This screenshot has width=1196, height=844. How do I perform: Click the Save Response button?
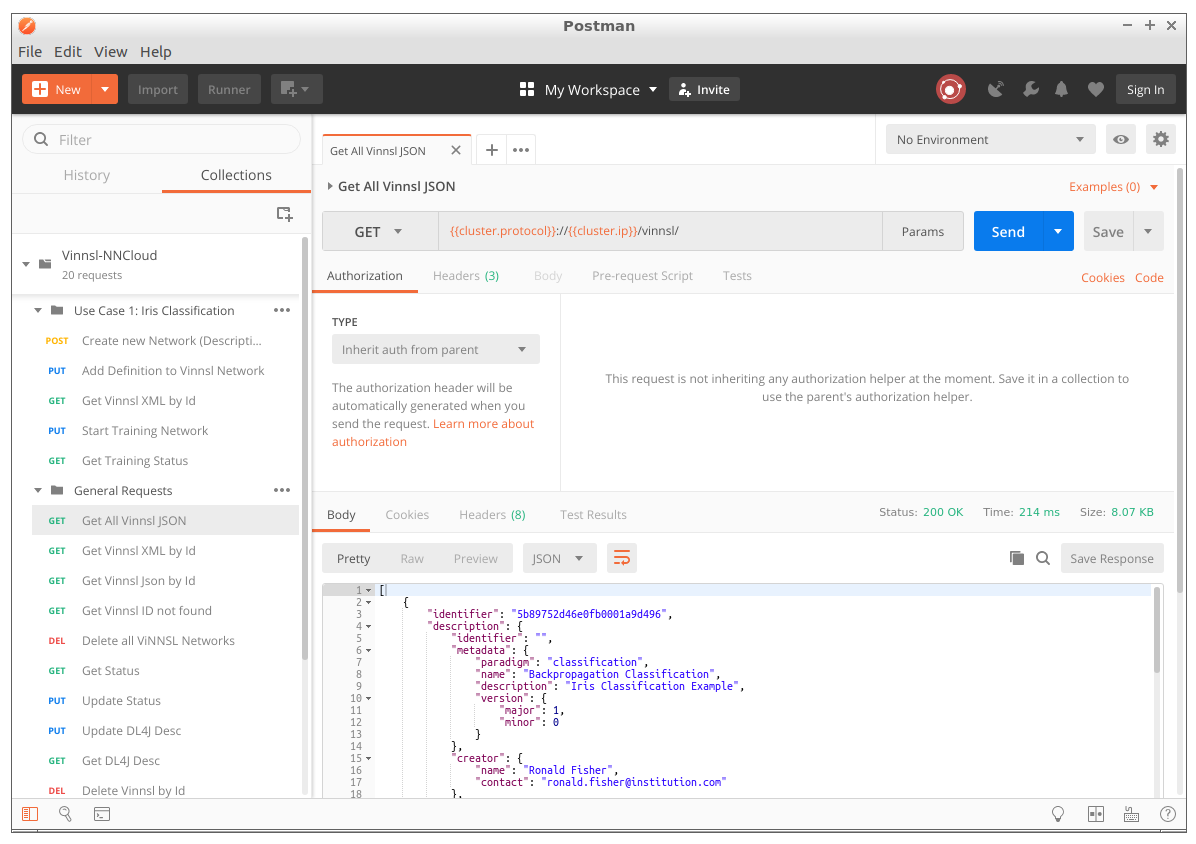1111,558
